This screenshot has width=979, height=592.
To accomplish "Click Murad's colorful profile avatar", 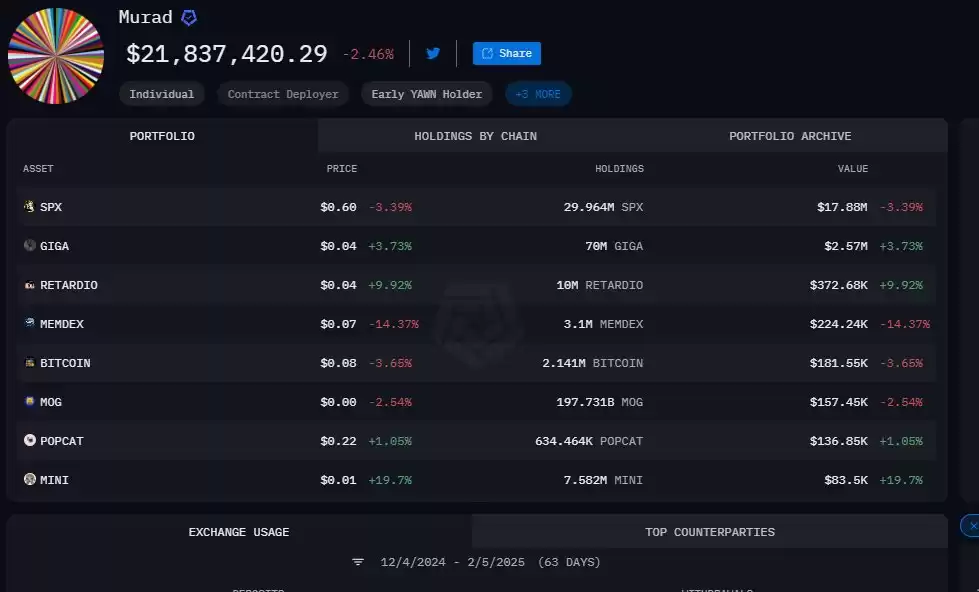I will [x=56, y=56].
